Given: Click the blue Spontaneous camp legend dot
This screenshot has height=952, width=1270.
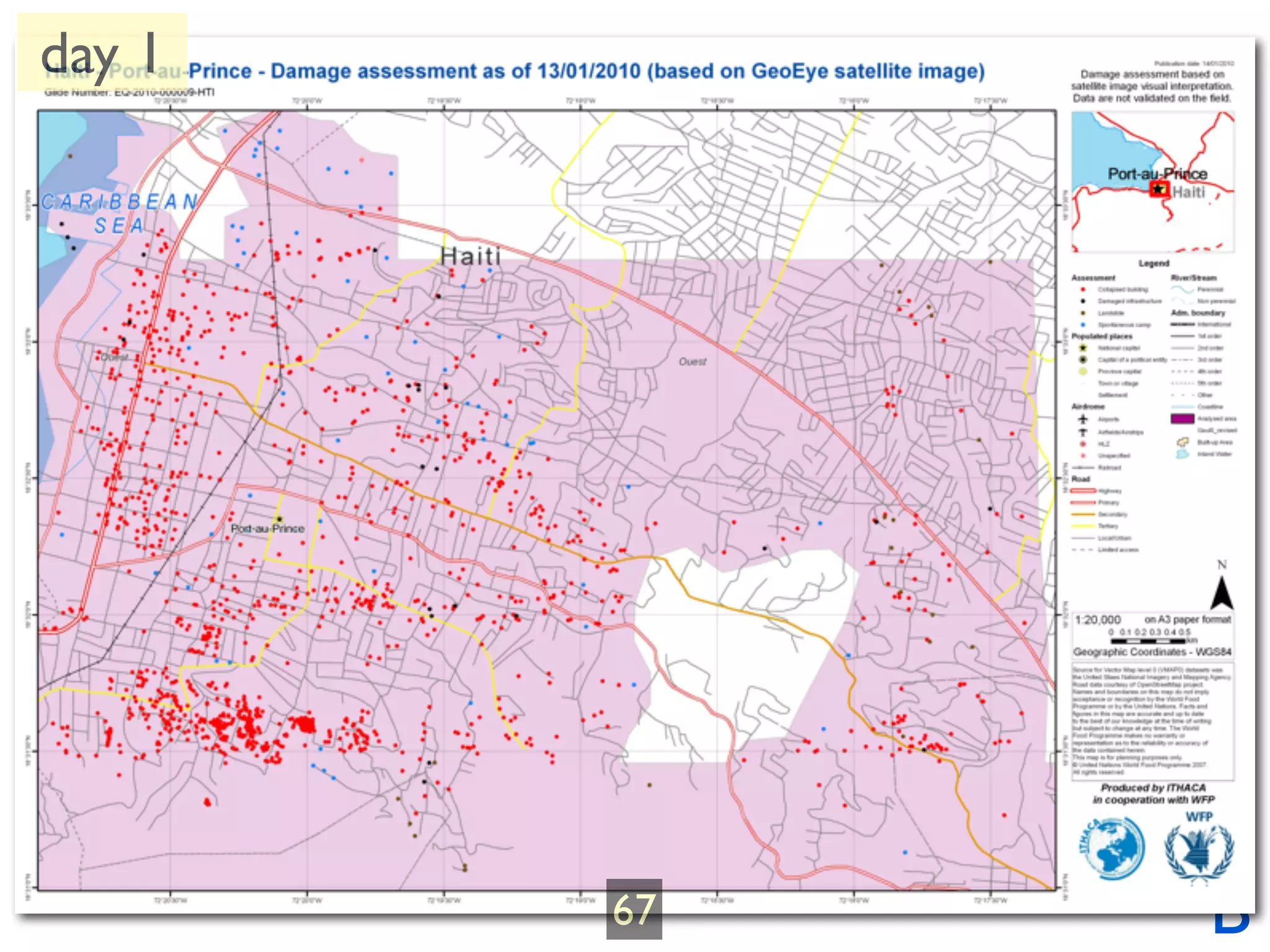Looking at the screenshot, I should (1083, 325).
